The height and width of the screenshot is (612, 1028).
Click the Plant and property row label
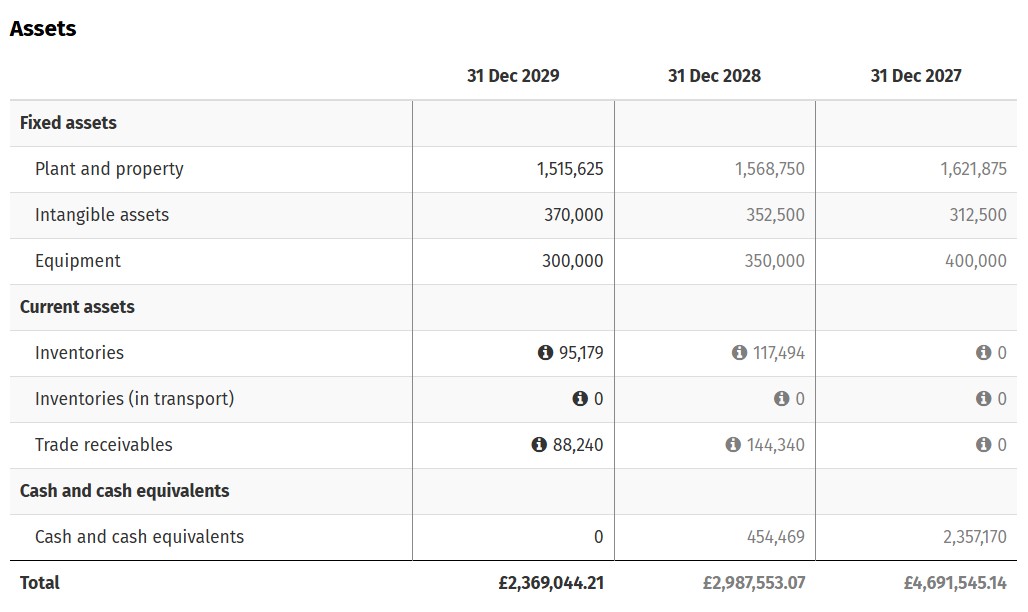109,169
